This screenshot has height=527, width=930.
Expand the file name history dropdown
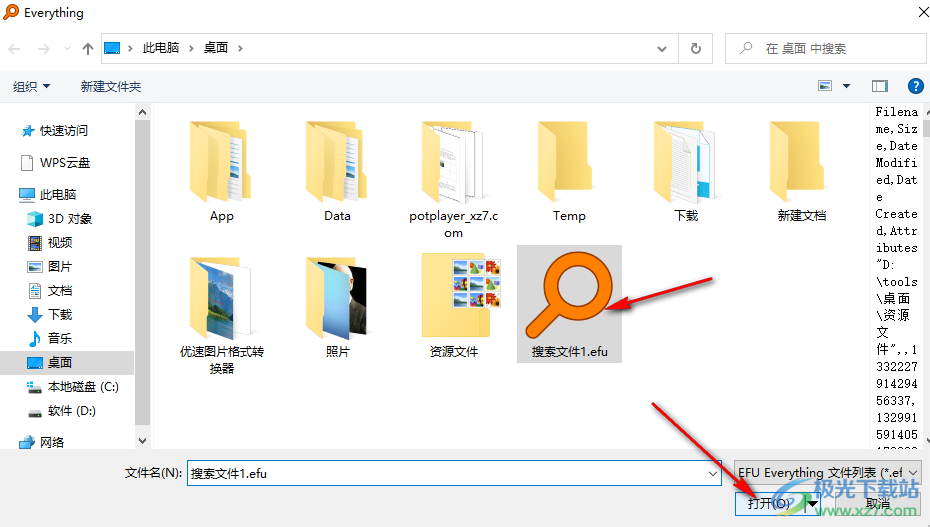712,474
